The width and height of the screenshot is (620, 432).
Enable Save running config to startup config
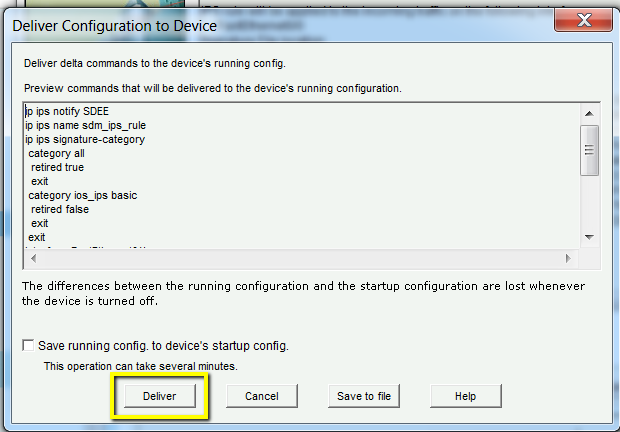pos(29,346)
